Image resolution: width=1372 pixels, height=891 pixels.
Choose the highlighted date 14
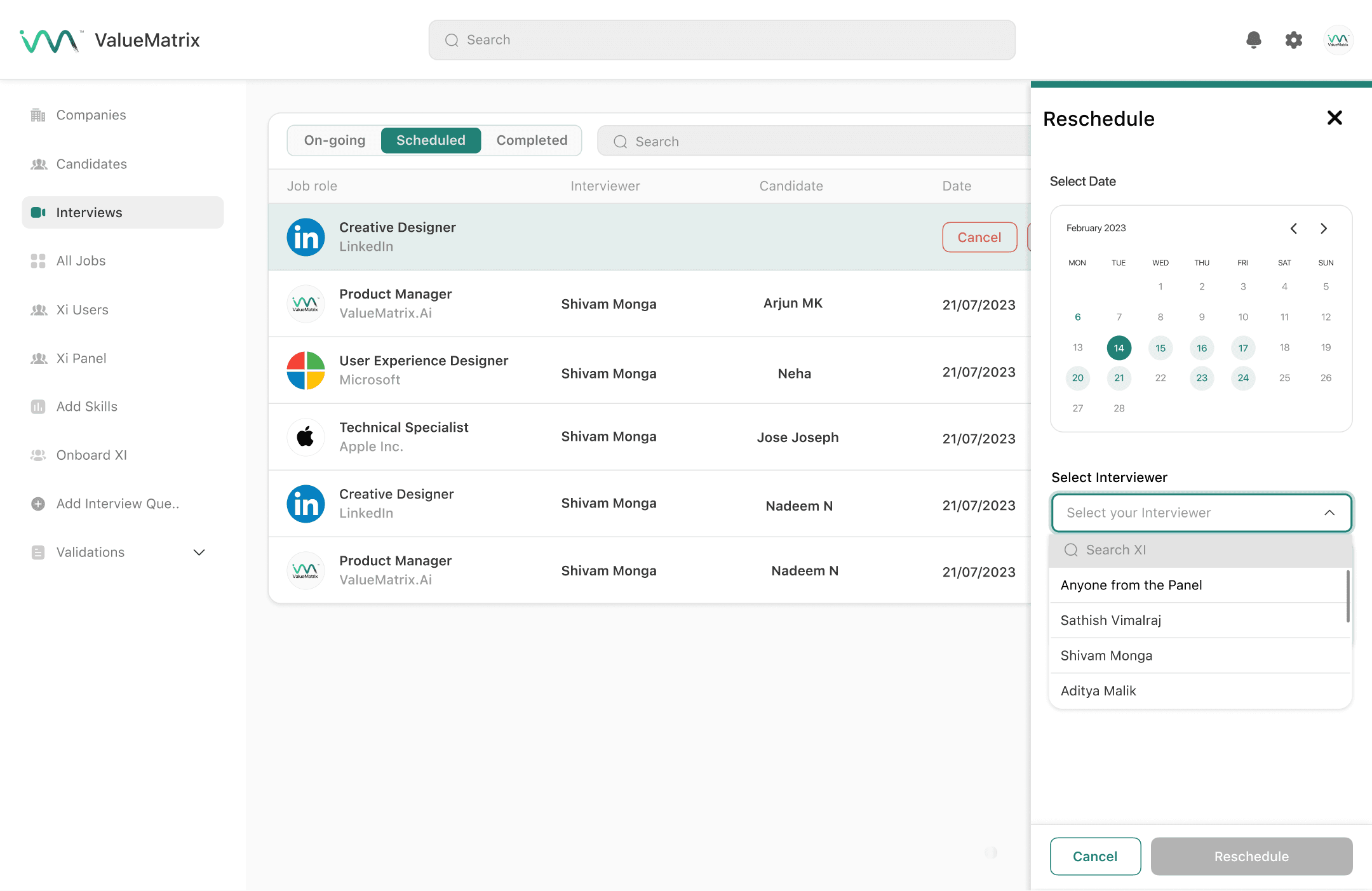point(1119,348)
